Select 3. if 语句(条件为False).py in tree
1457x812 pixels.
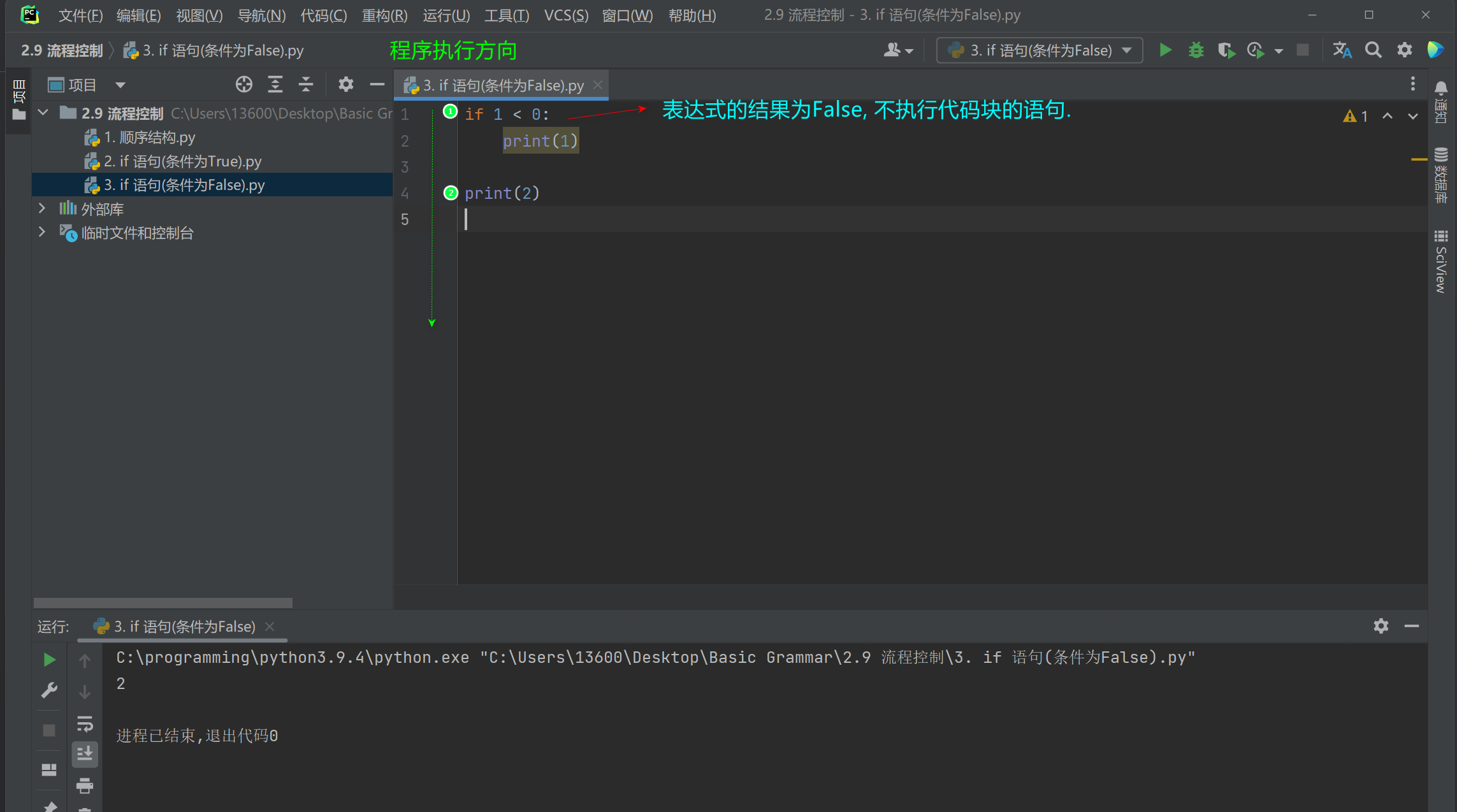click(212, 185)
